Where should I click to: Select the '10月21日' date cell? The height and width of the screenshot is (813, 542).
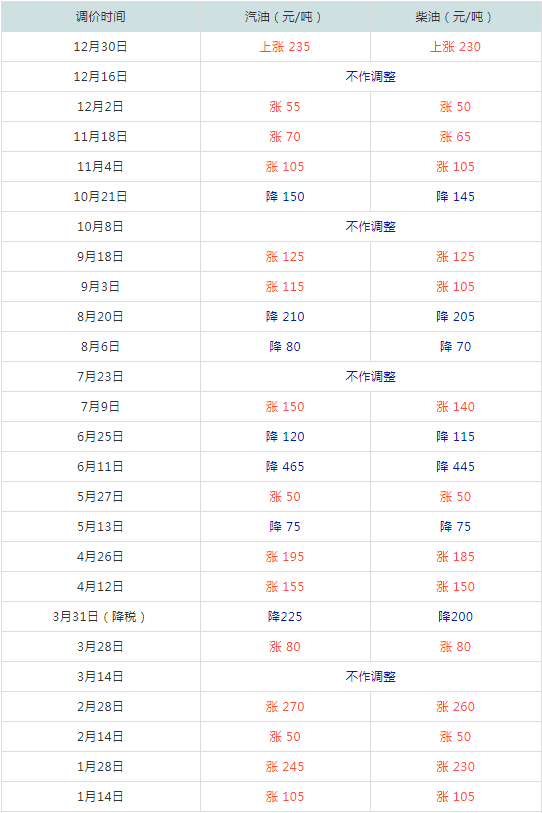[x=101, y=197]
